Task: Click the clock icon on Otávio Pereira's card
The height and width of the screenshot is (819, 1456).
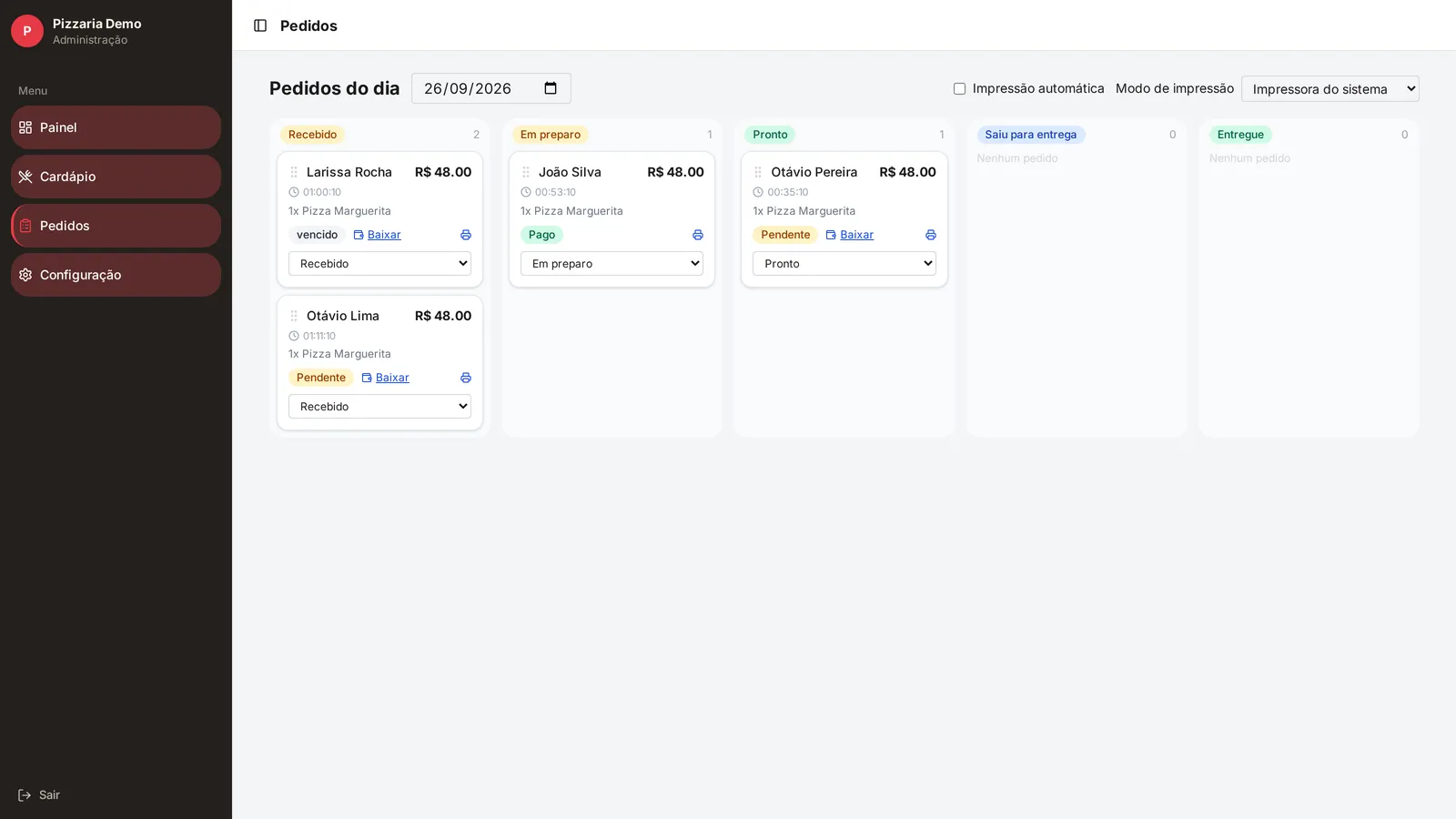Action: coord(758,192)
